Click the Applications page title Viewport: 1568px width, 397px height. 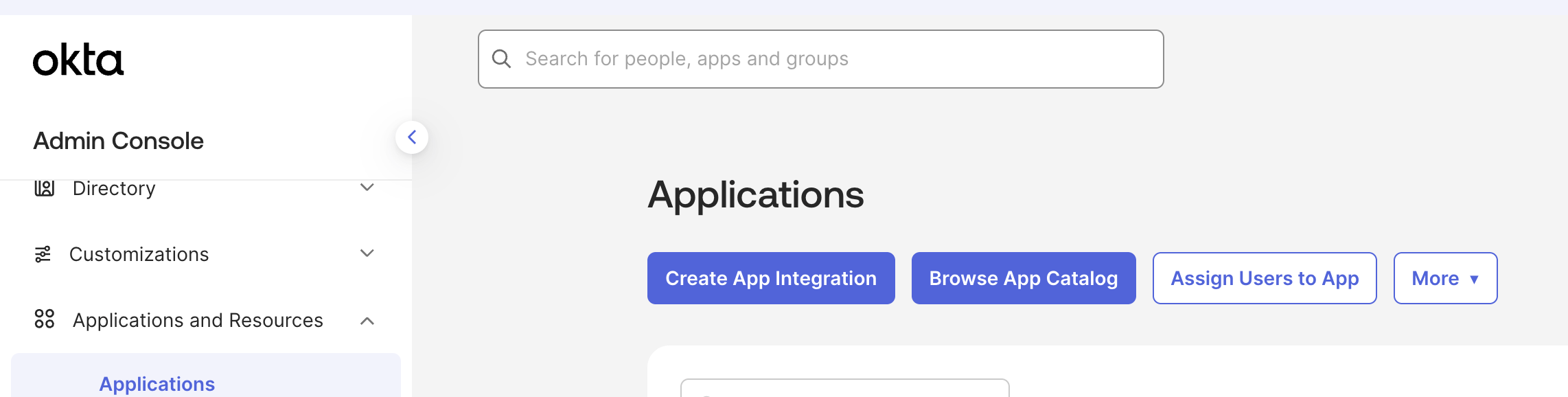(756, 194)
